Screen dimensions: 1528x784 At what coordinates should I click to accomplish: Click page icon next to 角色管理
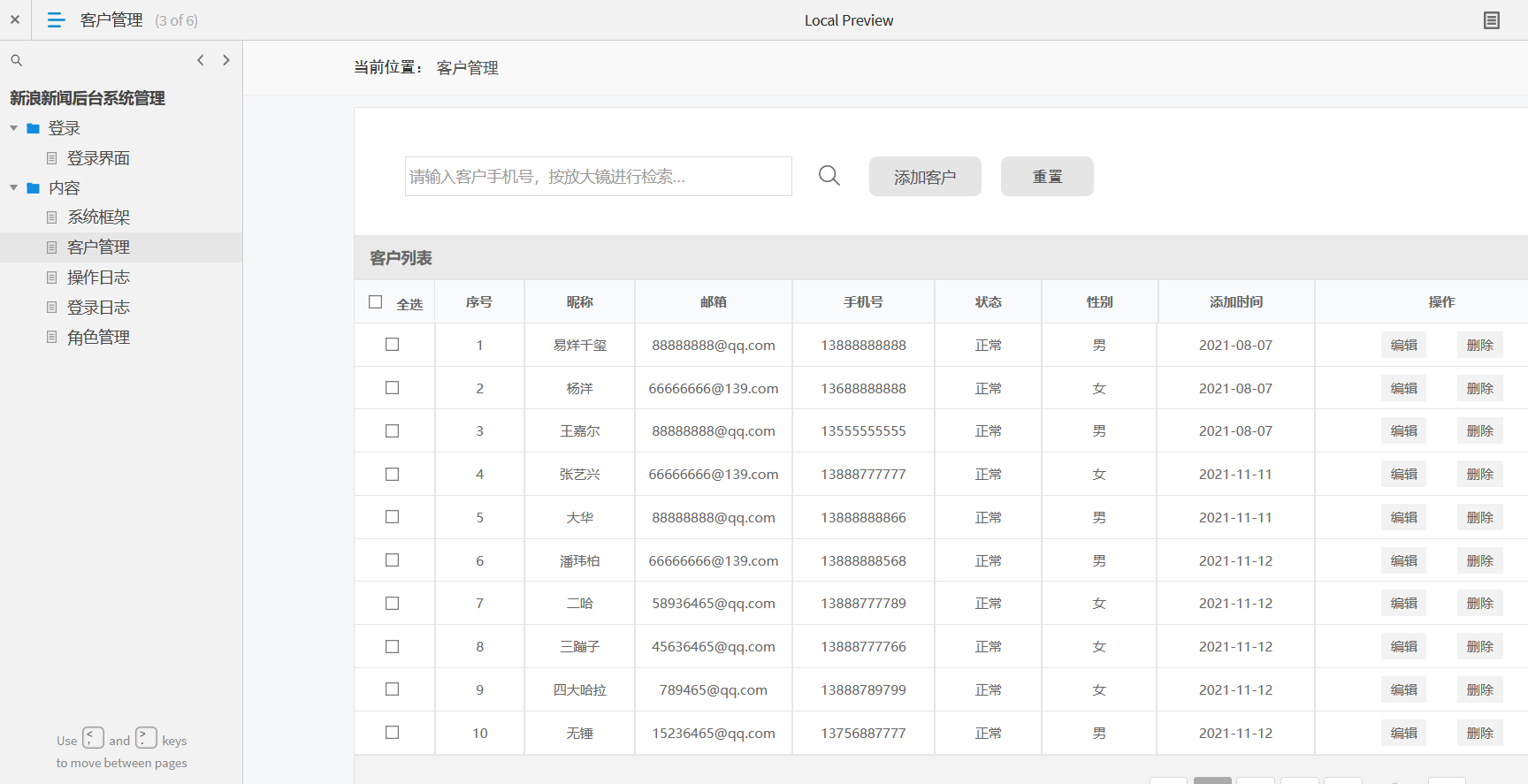pyautogui.click(x=52, y=338)
